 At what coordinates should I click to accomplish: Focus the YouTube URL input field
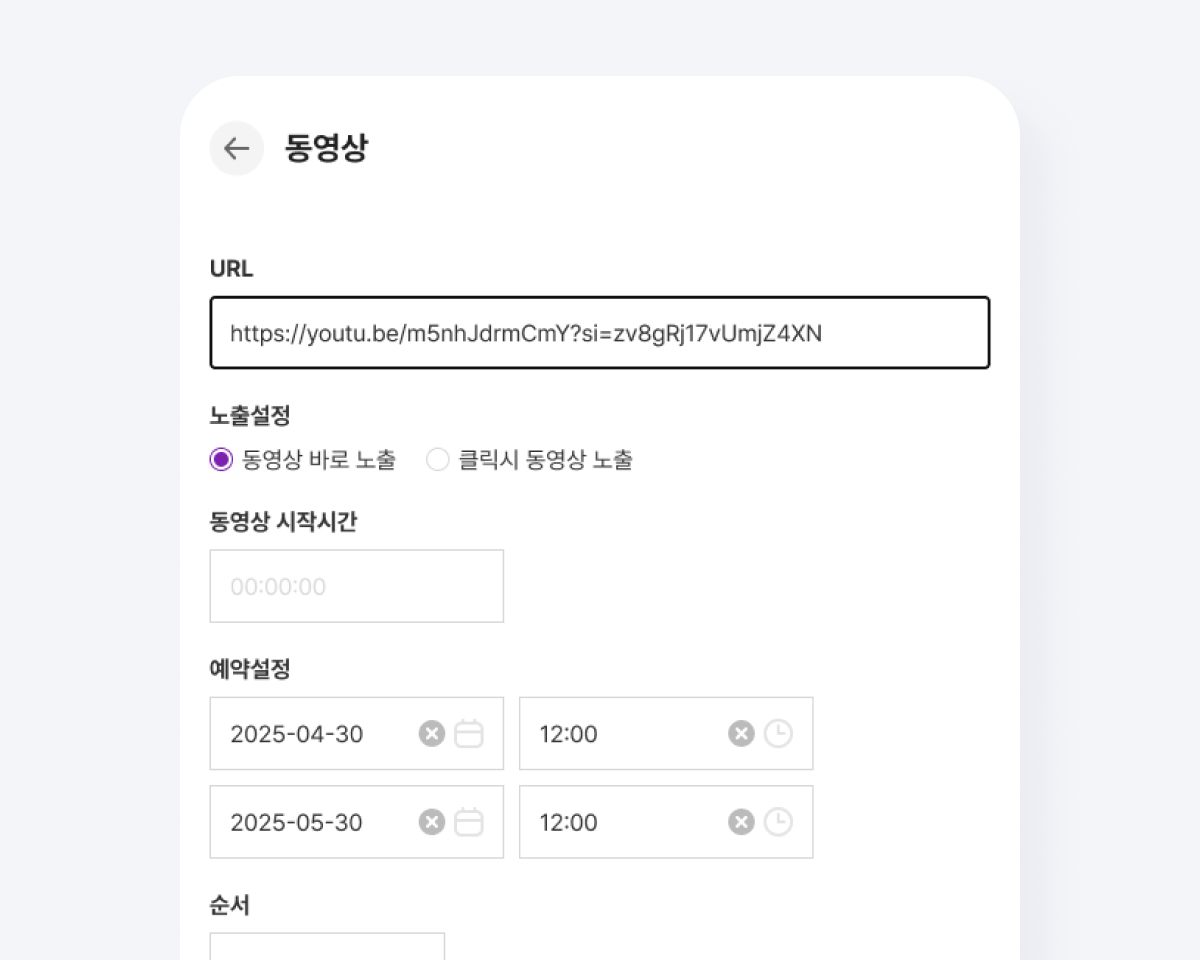click(600, 333)
